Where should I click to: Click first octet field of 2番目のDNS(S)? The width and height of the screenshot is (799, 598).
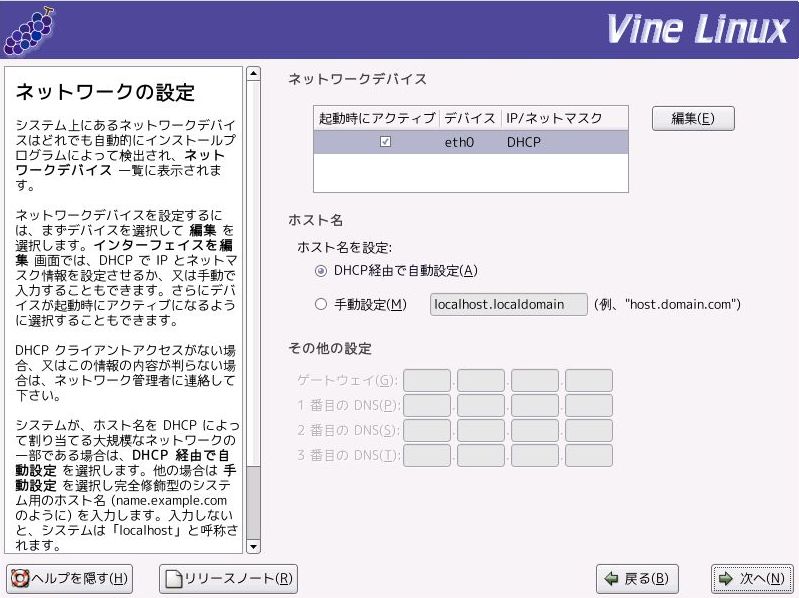click(427, 430)
